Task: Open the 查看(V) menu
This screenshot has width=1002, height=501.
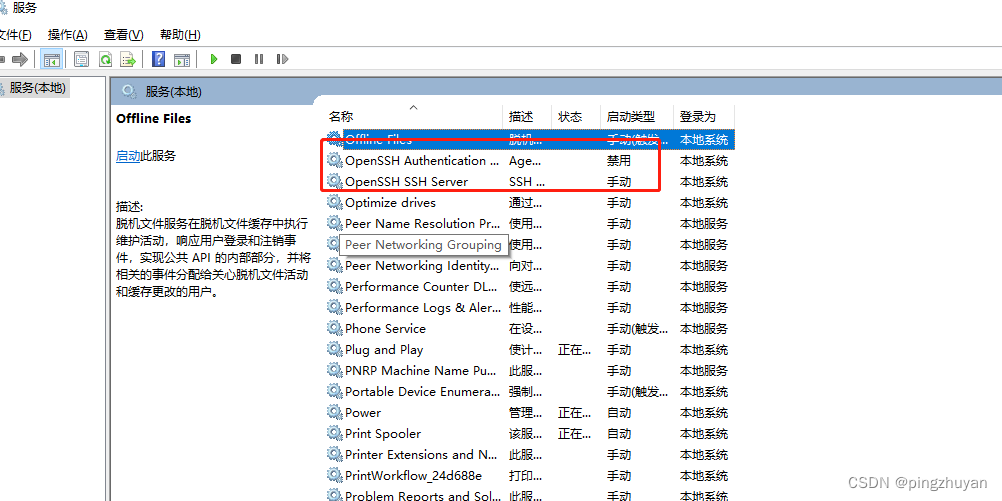Action: (x=124, y=35)
